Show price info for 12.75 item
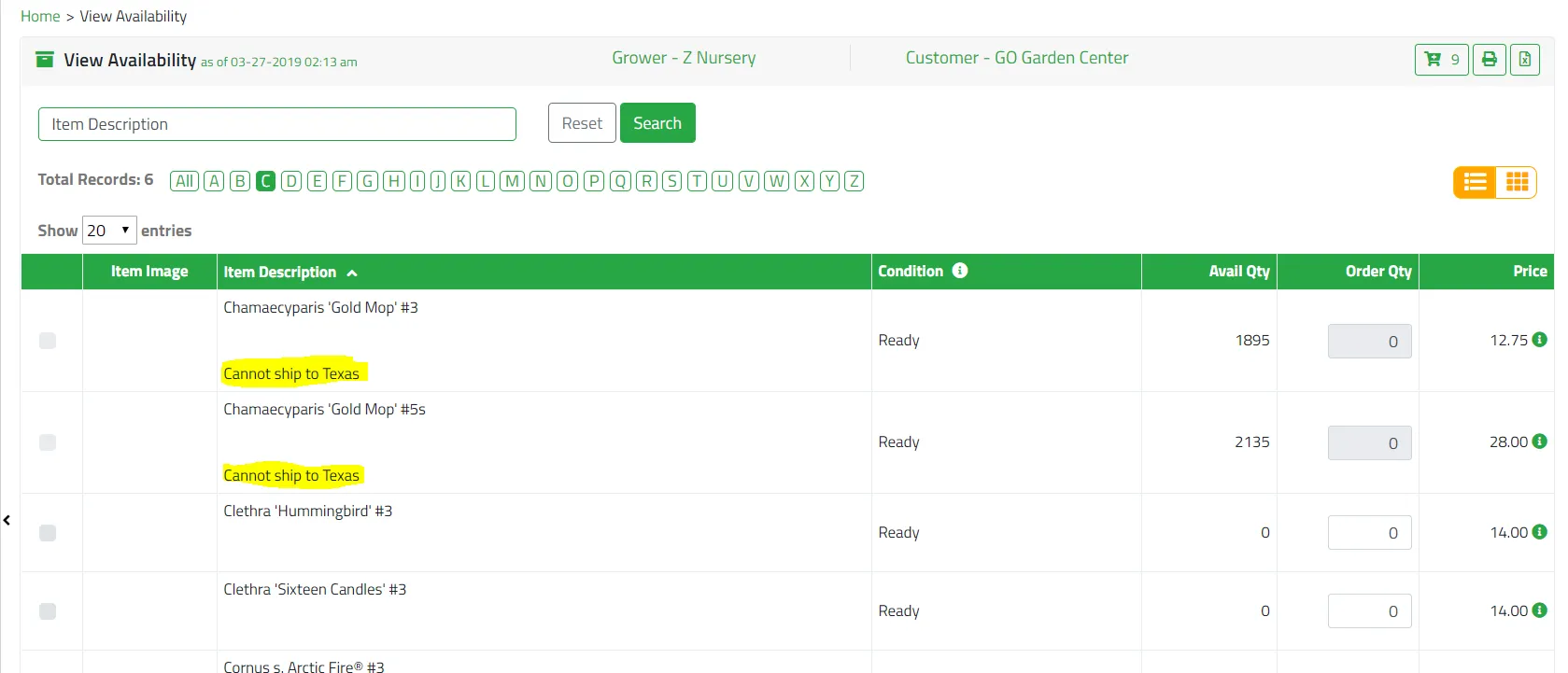 [1540, 340]
